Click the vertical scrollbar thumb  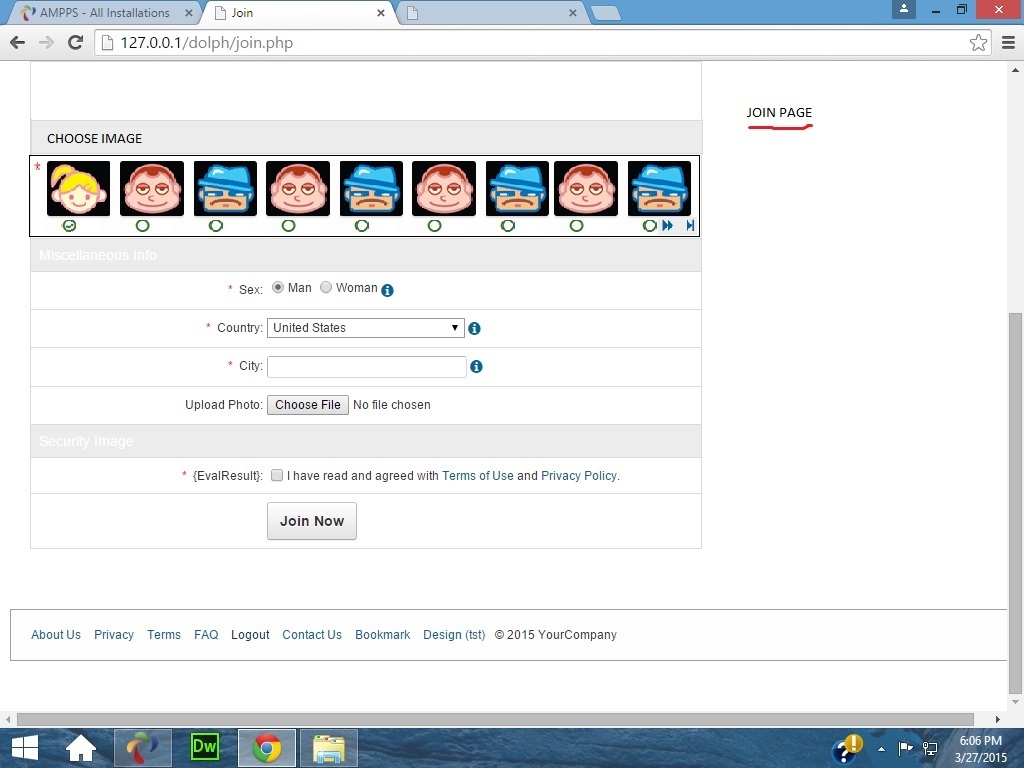coord(1015,503)
